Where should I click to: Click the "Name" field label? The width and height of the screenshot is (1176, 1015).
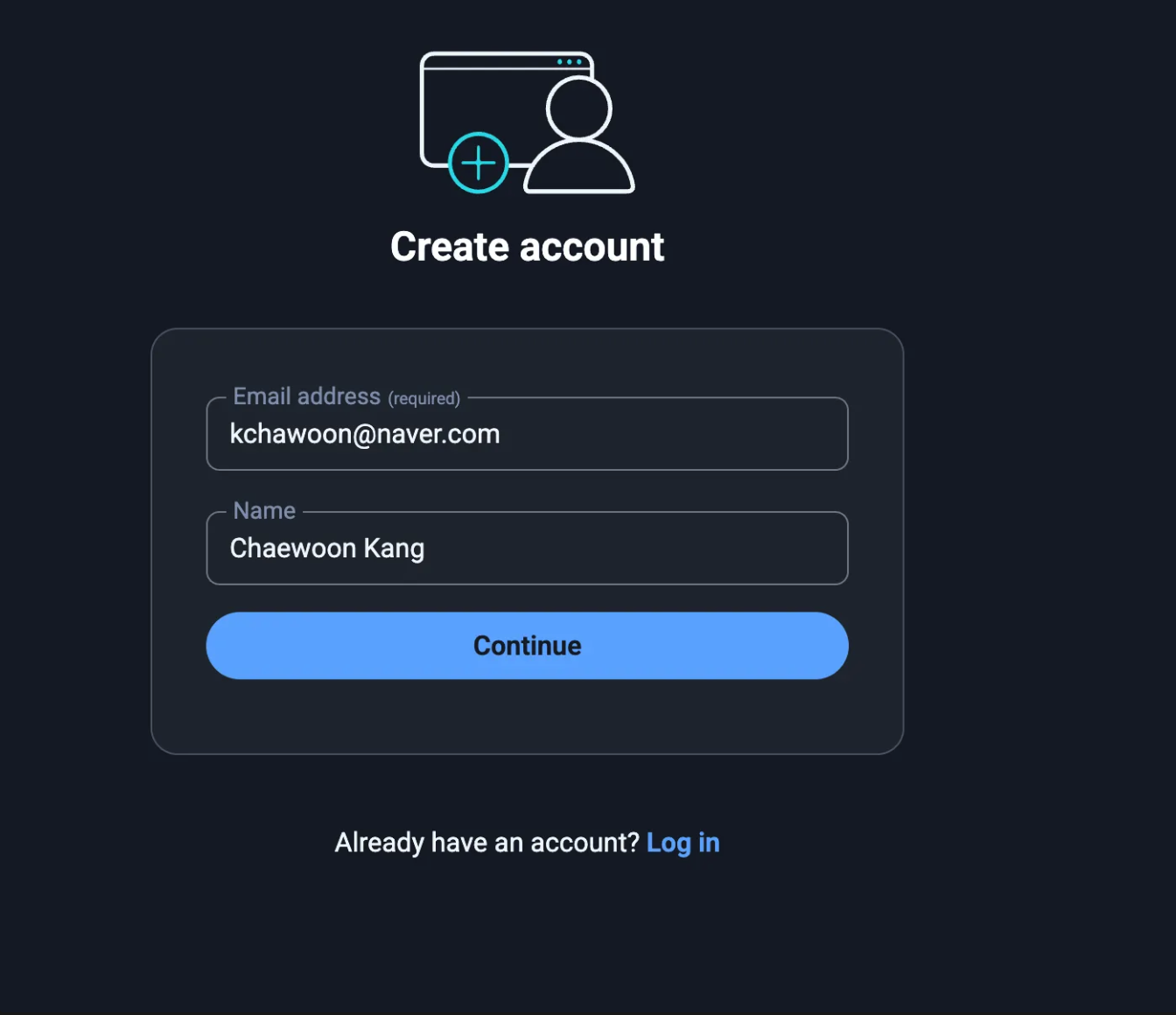[264, 511]
